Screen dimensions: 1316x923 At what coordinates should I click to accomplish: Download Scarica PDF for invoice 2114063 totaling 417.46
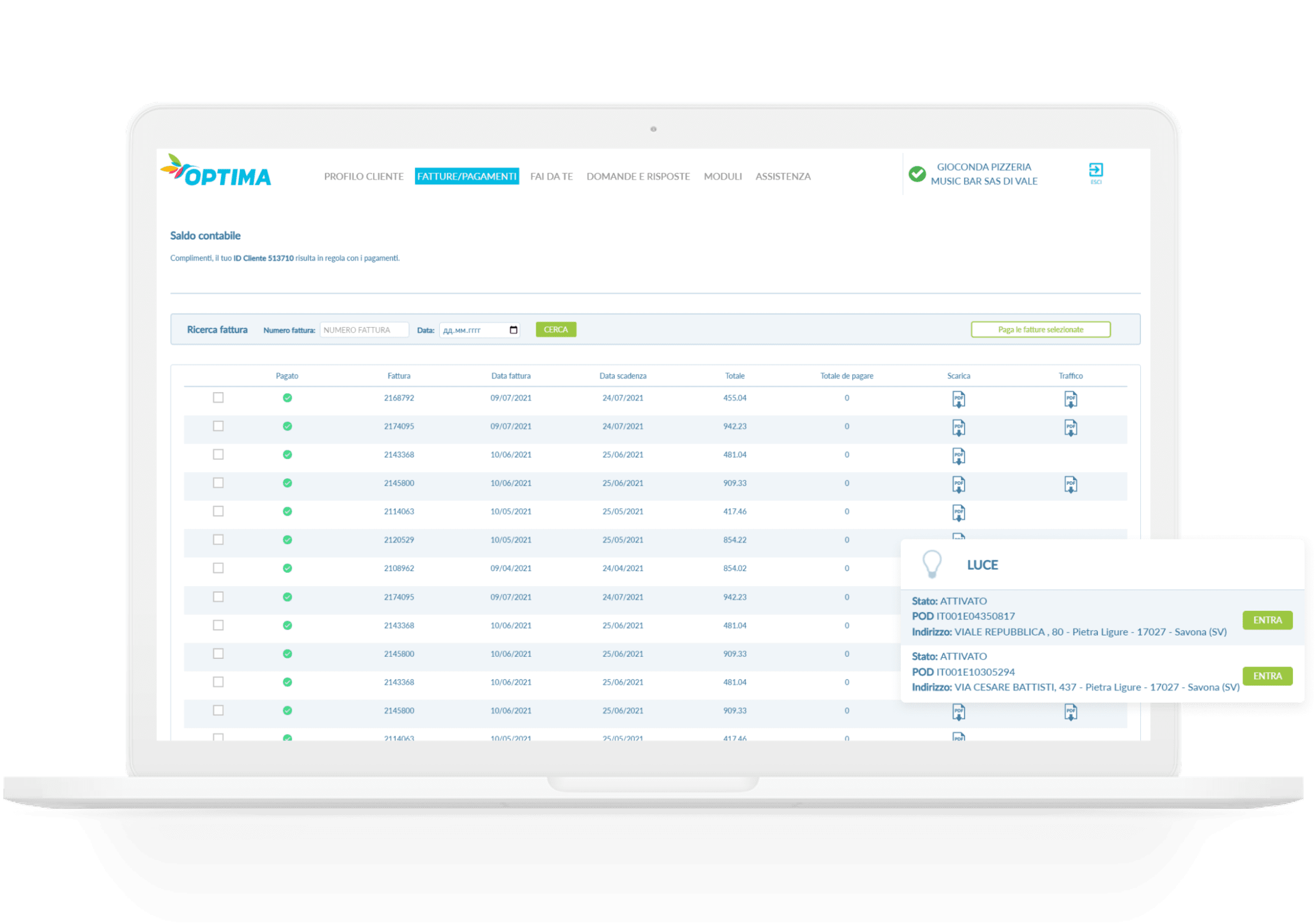coord(958,513)
